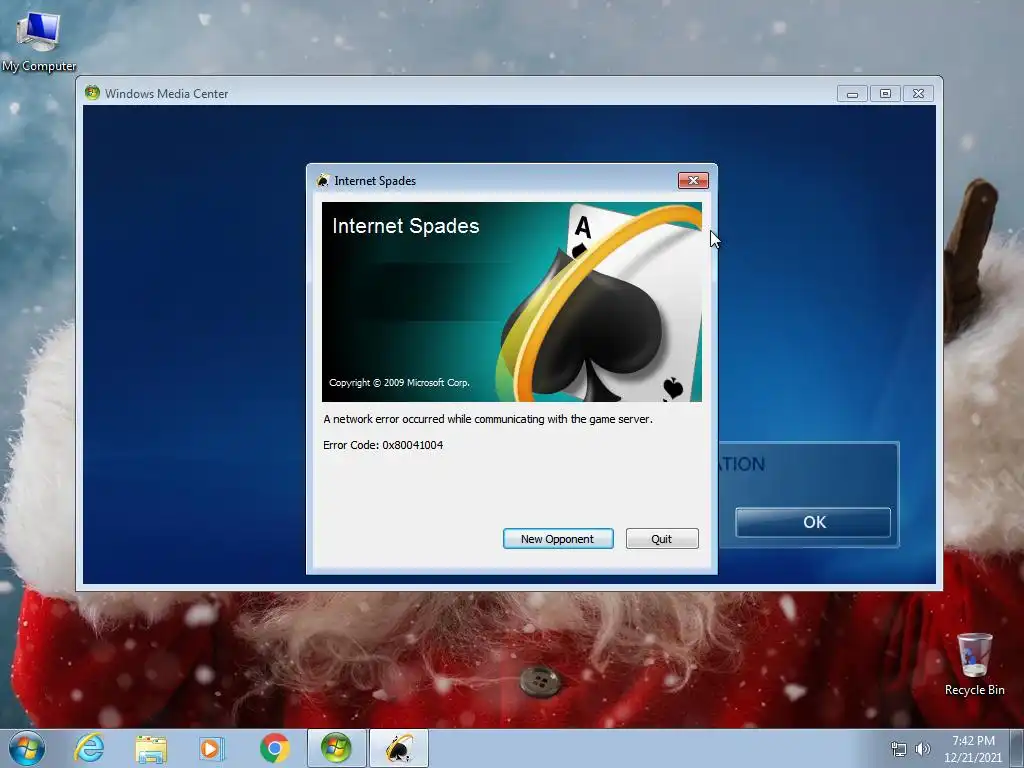Click the Internet Spades title bar icon
The image size is (1024, 768).
click(x=323, y=180)
